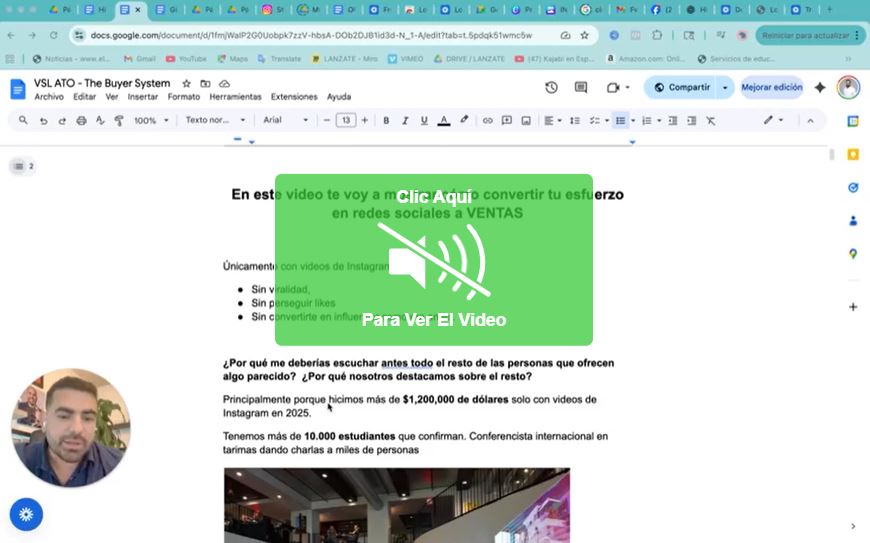Open the Insertar menu

coord(143,97)
